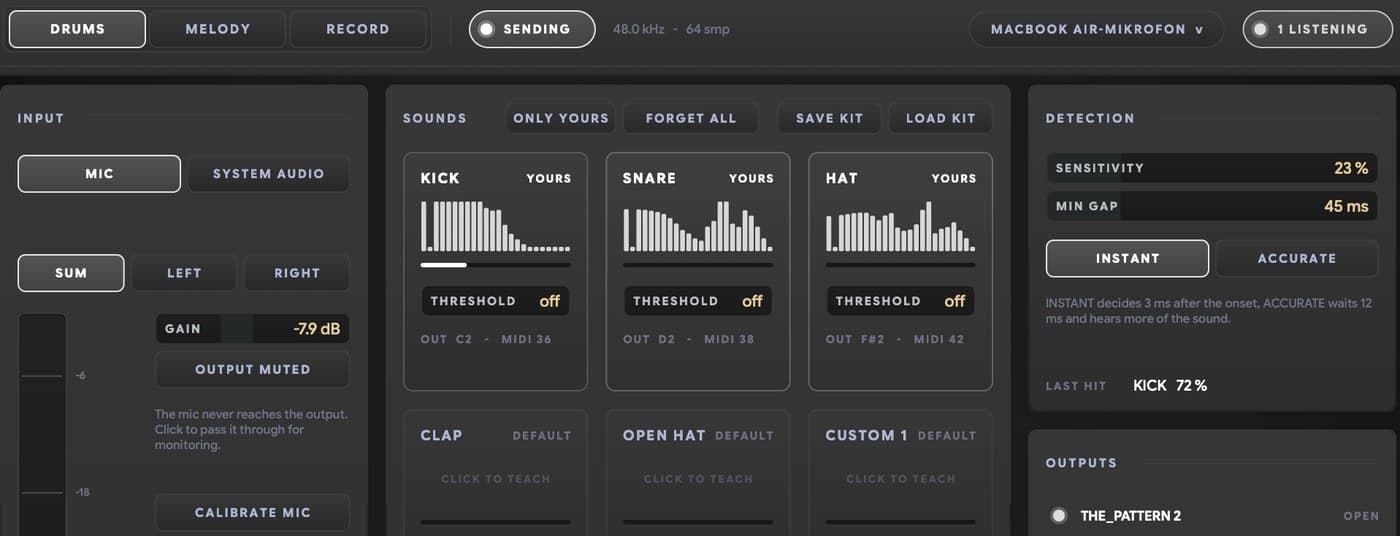Open the MacBook Air-Mikrofon device dropdown
Image resolution: width=1400 pixels, height=536 pixels.
point(1097,29)
